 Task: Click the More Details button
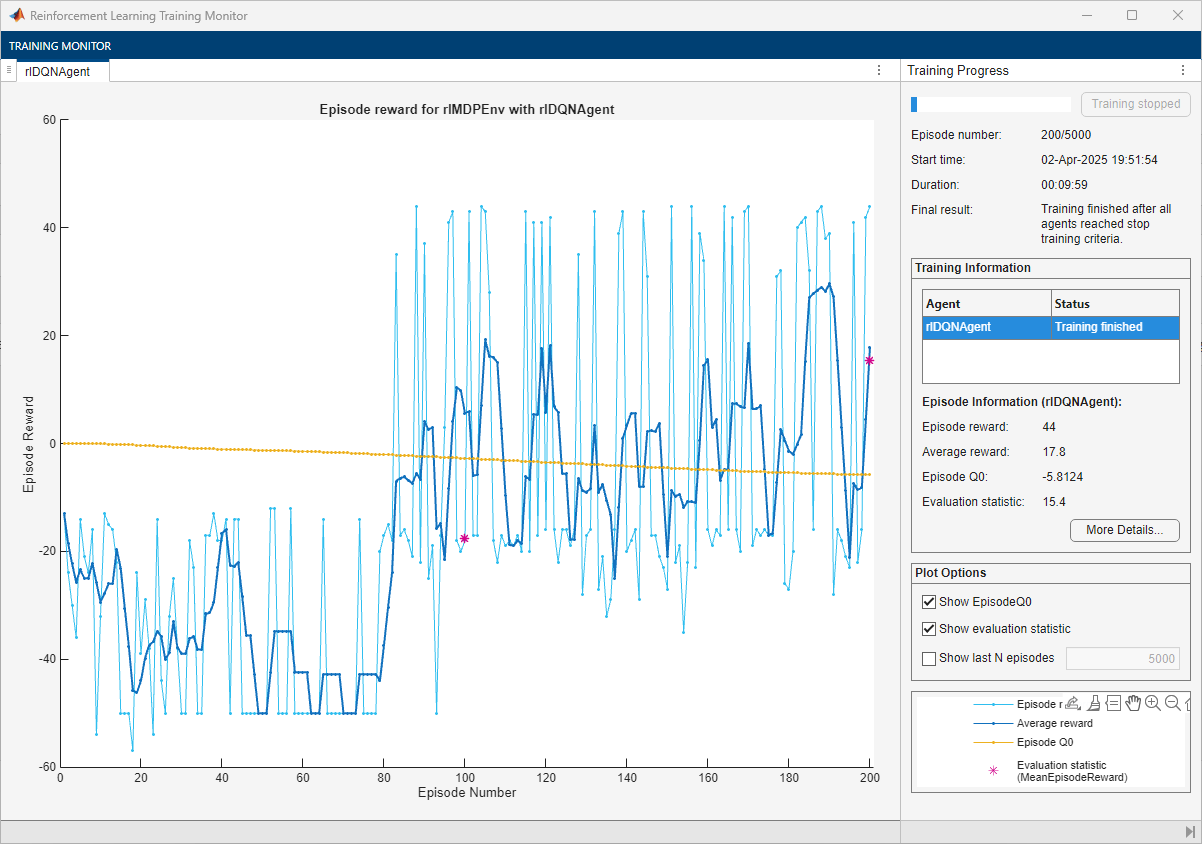pos(1124,530)
